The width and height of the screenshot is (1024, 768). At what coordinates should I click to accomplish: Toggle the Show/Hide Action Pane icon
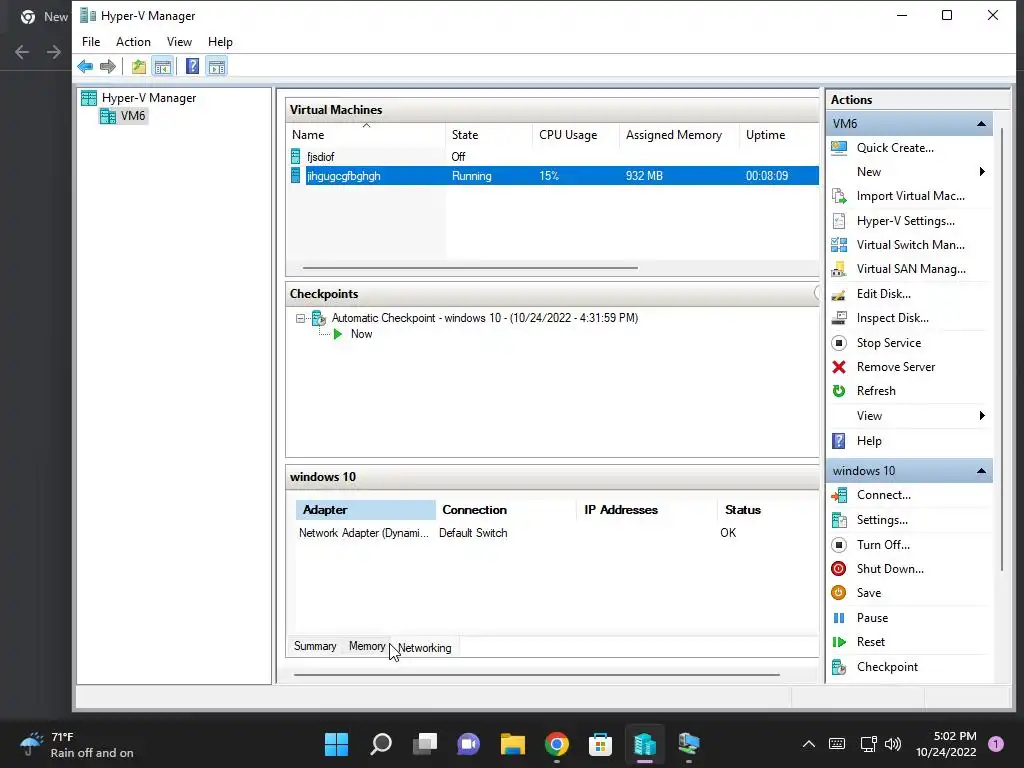217,66
